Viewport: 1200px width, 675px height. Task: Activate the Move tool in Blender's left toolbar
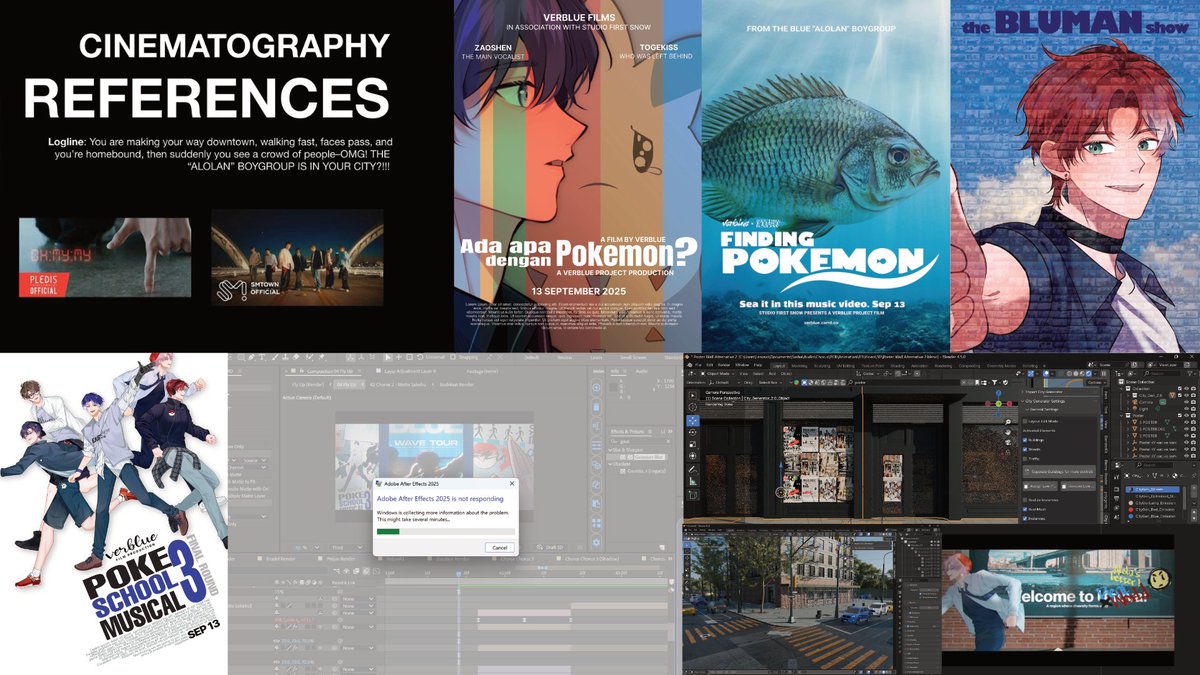[x=692, y=421]
